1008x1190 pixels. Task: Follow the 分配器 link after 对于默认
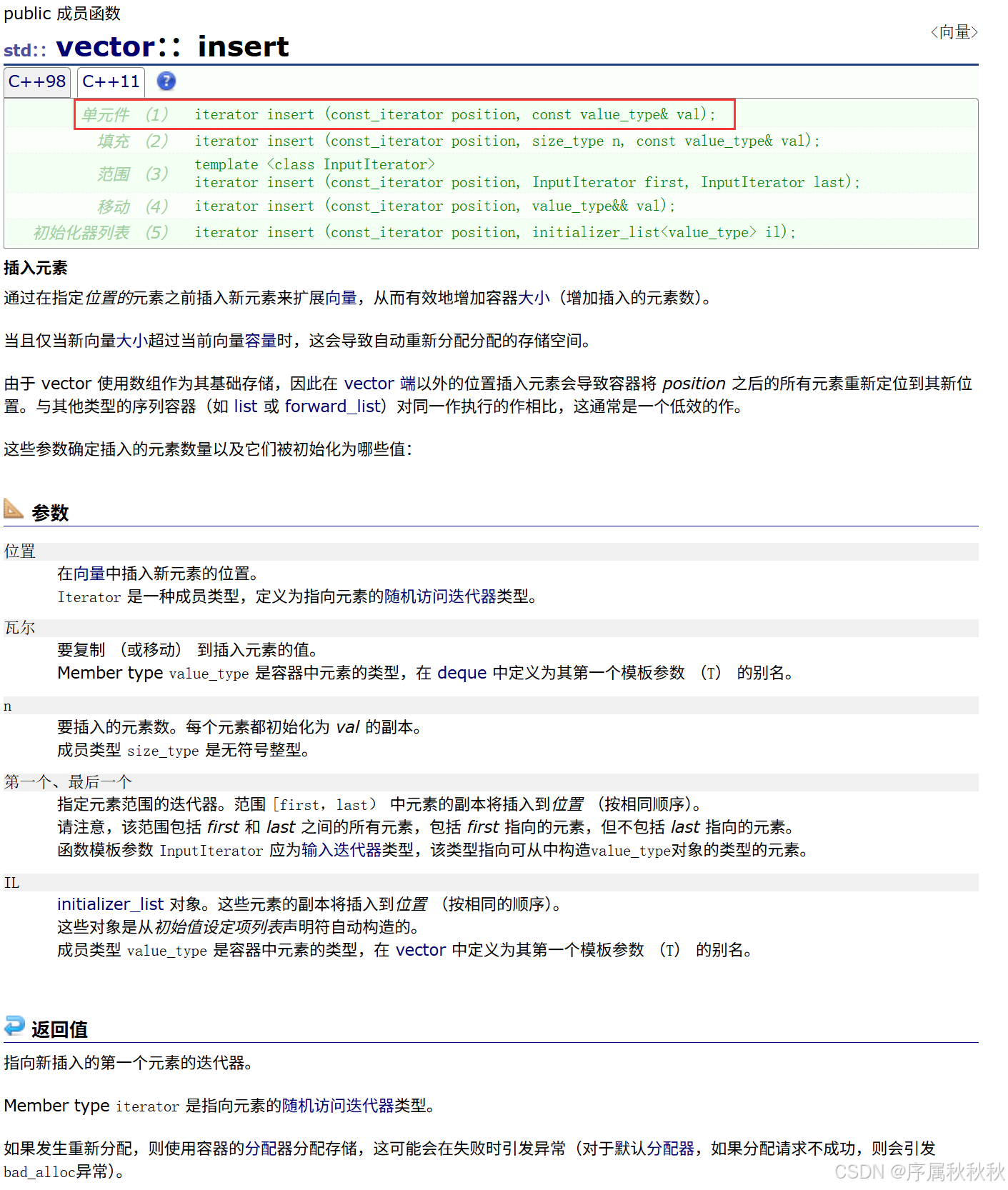point(670,1149)
